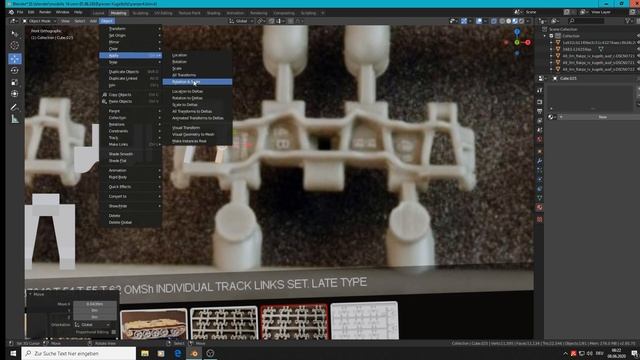640x360 pixels.
Task: Open the Tool properties tab
Action: [x=540, y=91]
